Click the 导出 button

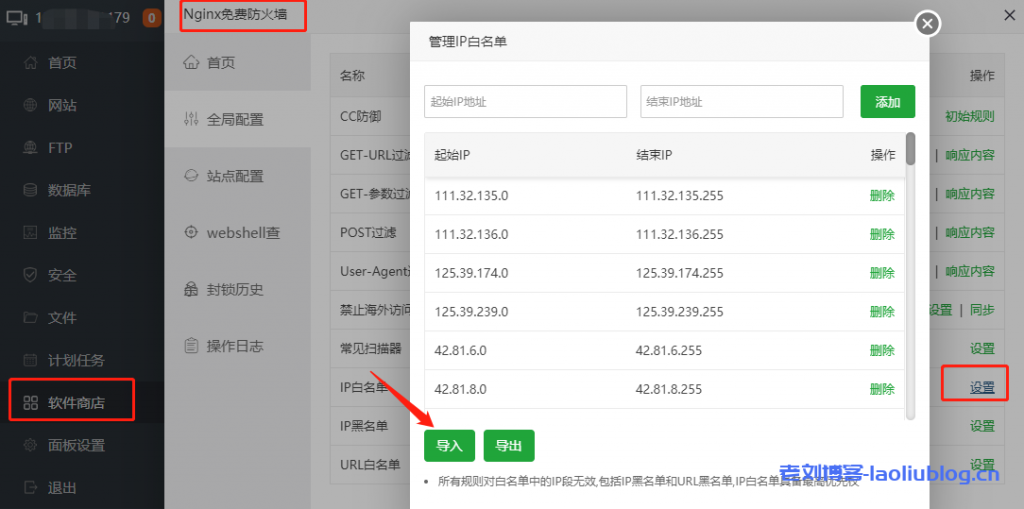click(509, 446)
